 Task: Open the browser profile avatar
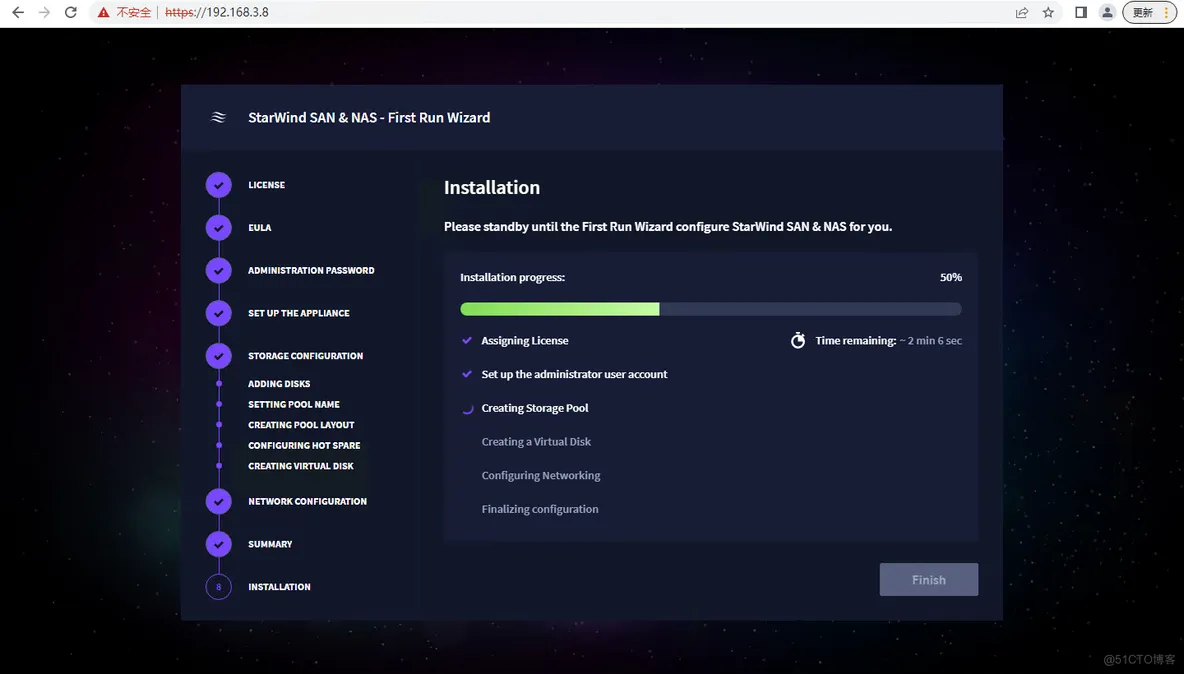pos(1107,12)
